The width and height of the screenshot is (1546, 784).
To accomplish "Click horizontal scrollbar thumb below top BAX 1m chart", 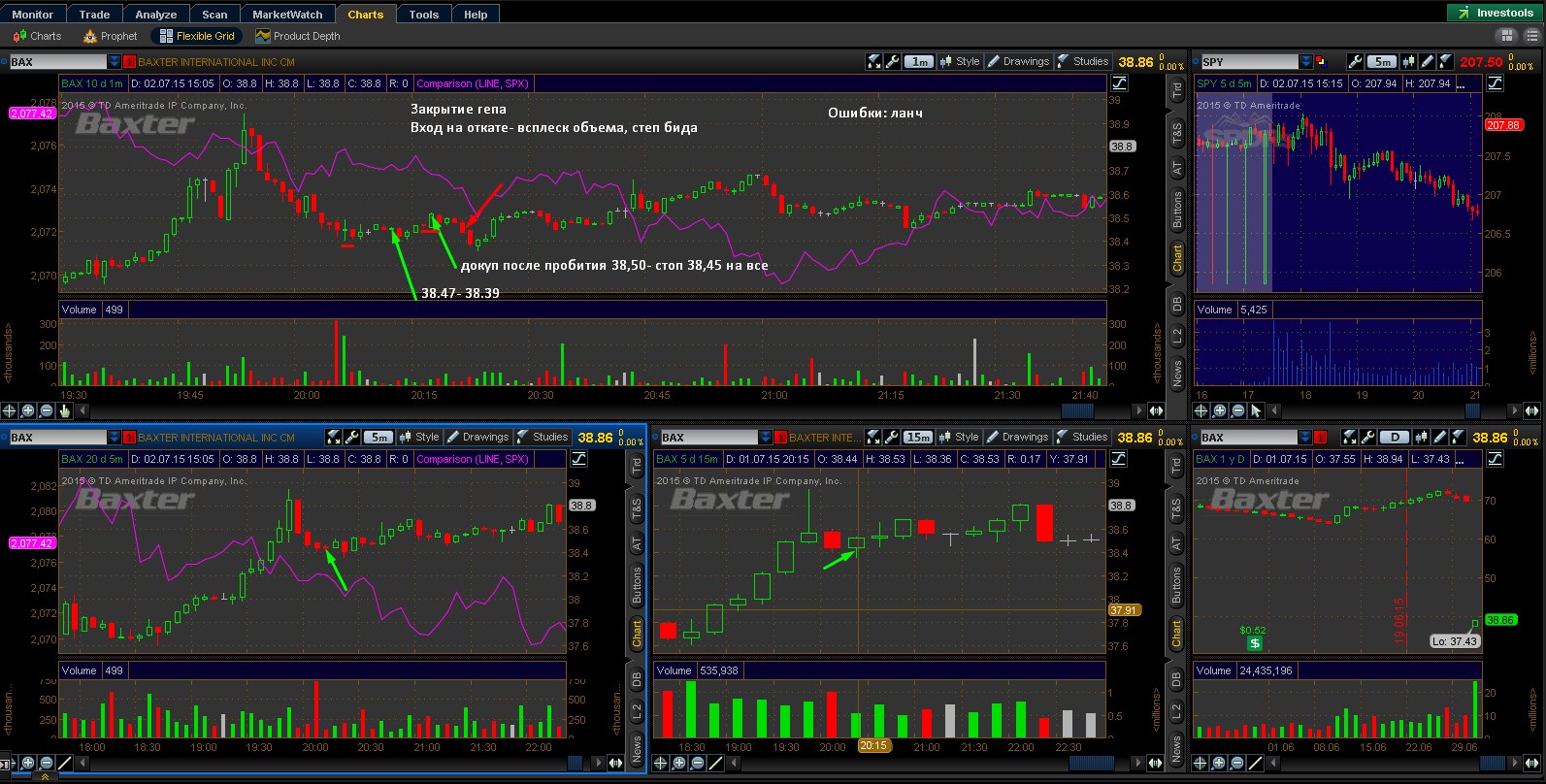I will (1078, 411).
